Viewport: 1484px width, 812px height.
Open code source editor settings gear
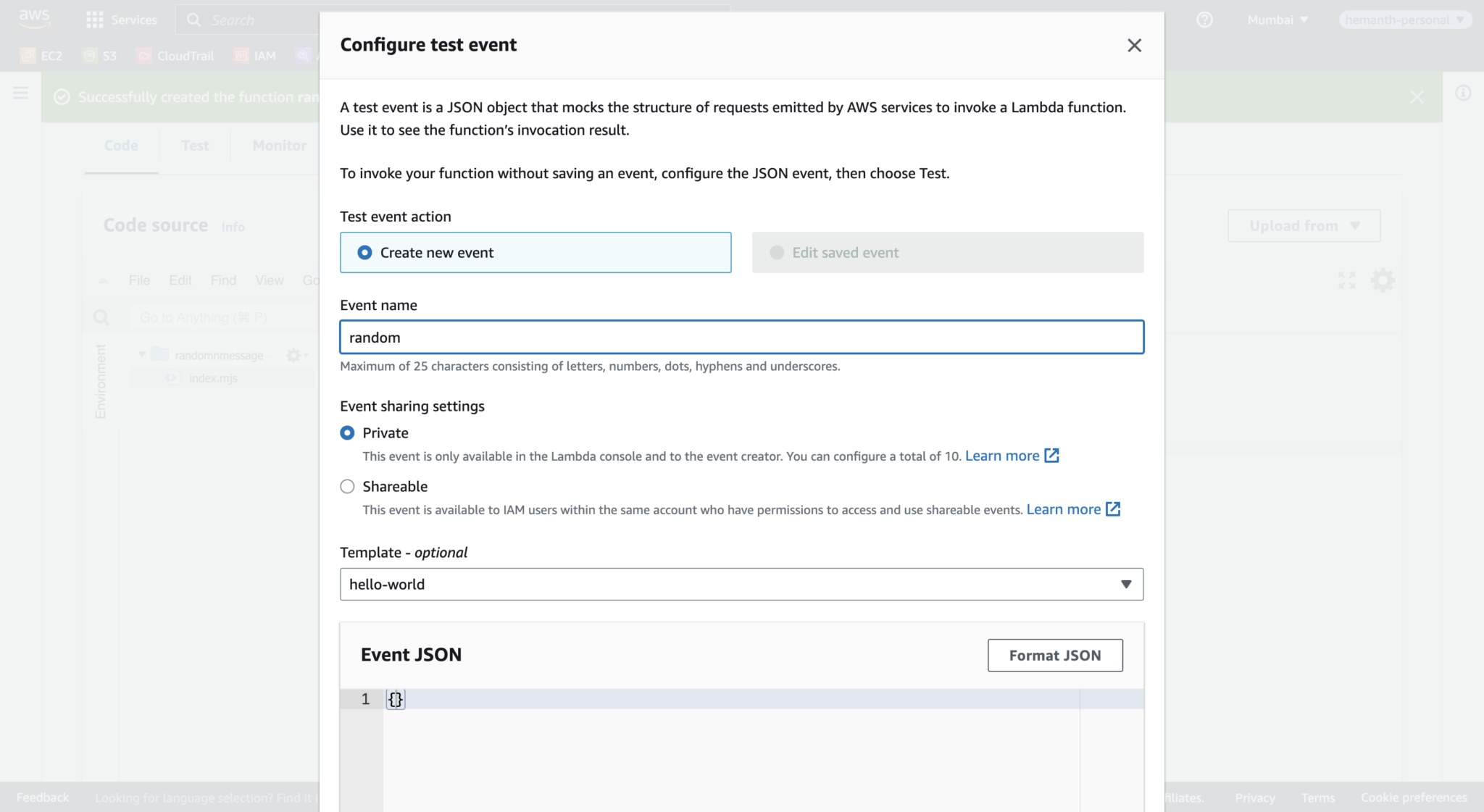1384,280
